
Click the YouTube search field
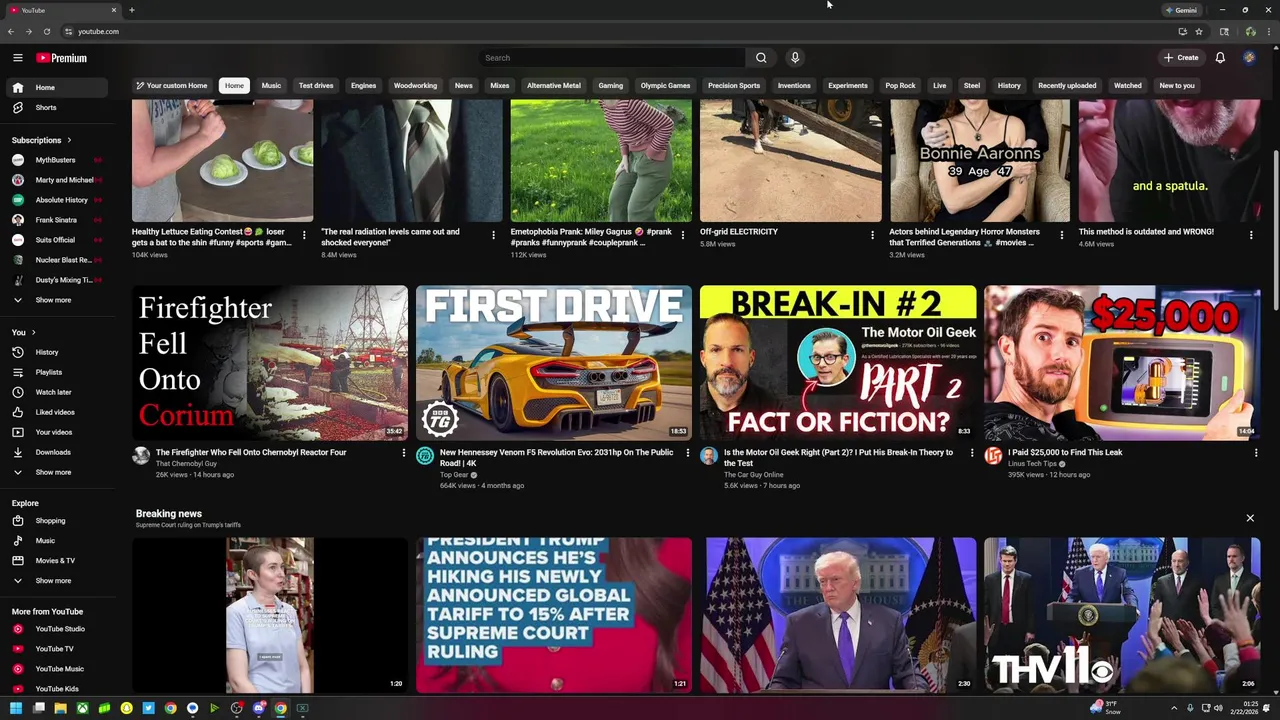coord(612,58)
